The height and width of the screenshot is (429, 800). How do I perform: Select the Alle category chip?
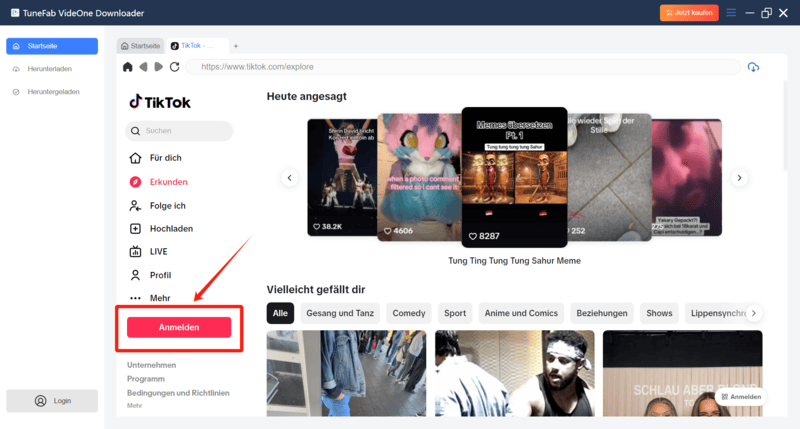point(280,313)
